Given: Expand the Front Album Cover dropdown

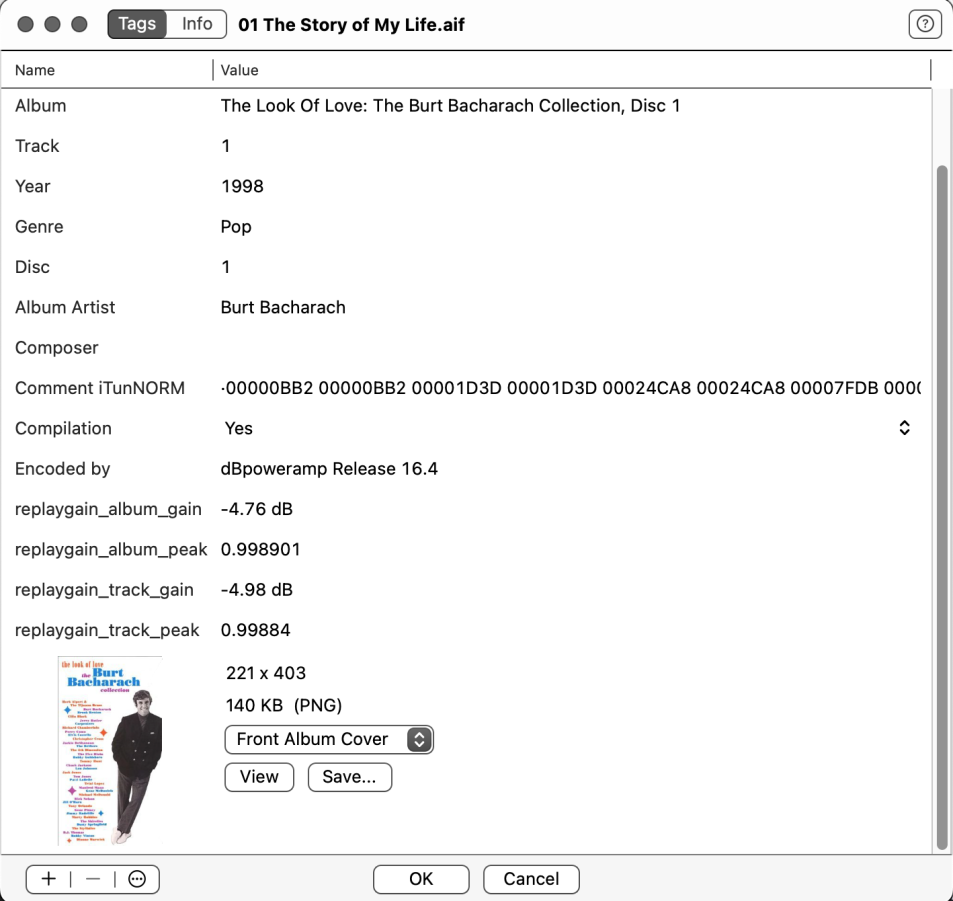Looking at the screenshot, I should pyautogui.click(x=329, y=739).
